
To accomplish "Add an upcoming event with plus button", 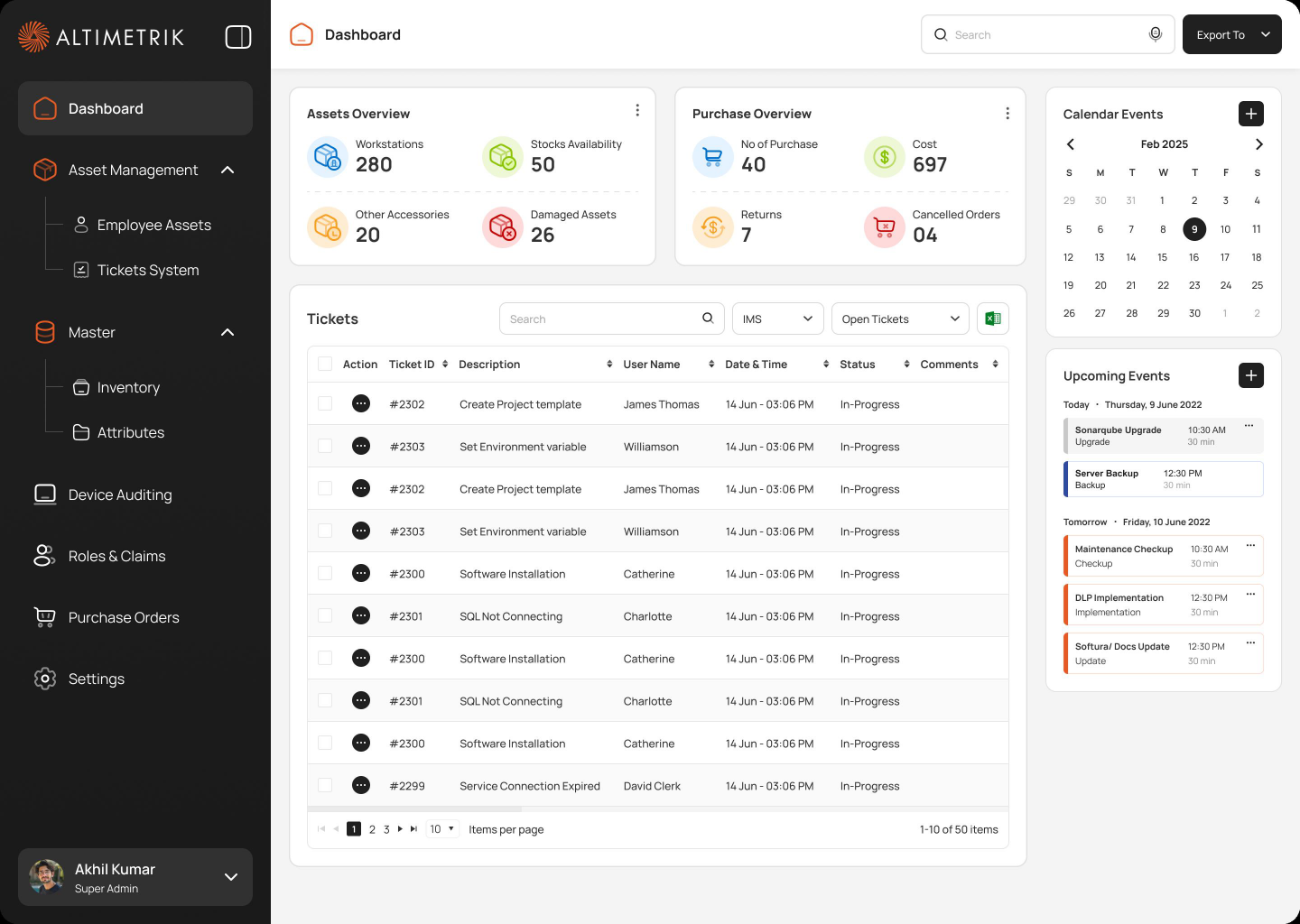I will tap(1251, 375).
